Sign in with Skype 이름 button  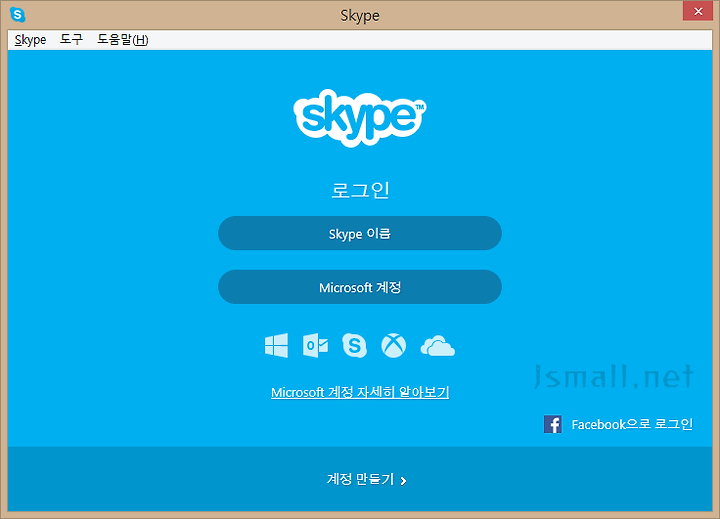(360, 233)
